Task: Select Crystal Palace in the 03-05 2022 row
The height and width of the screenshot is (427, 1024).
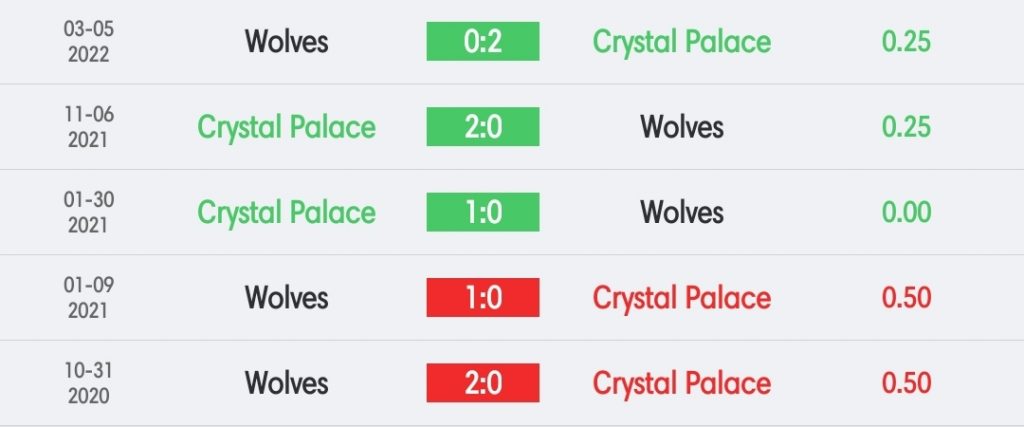Action: pos(682,42)
